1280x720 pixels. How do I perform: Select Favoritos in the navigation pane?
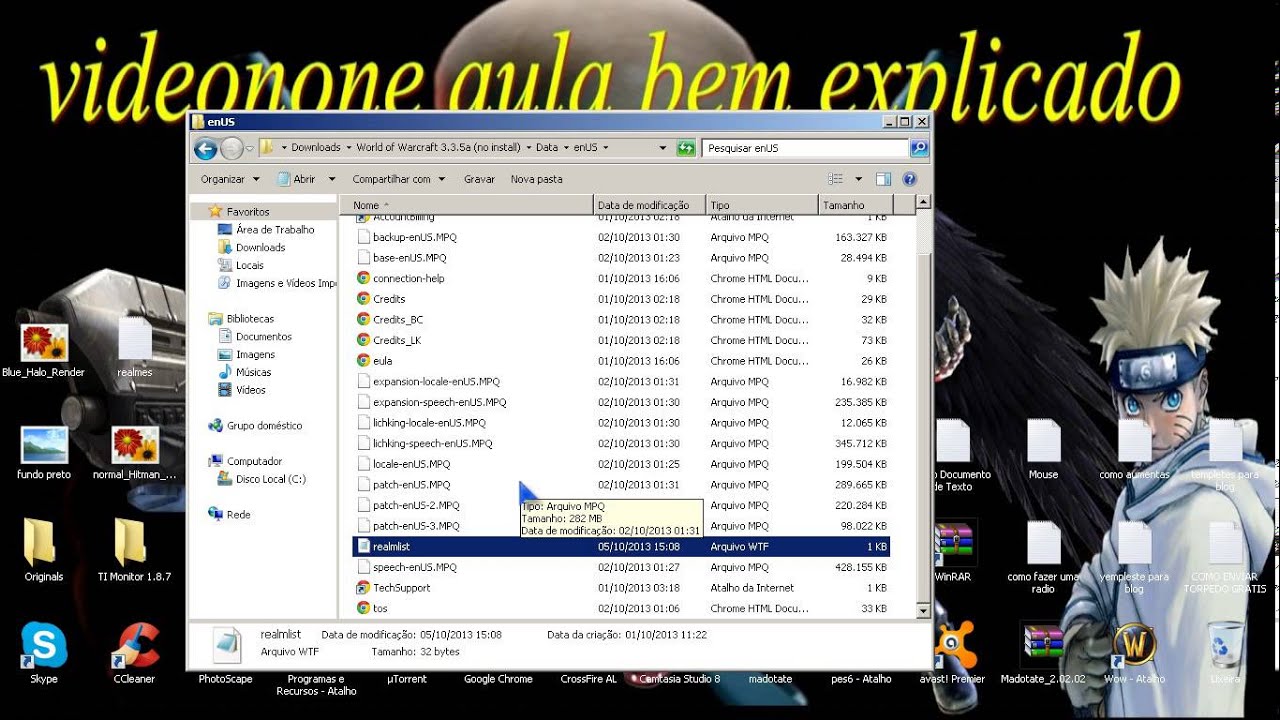click(x=247, y=212)
